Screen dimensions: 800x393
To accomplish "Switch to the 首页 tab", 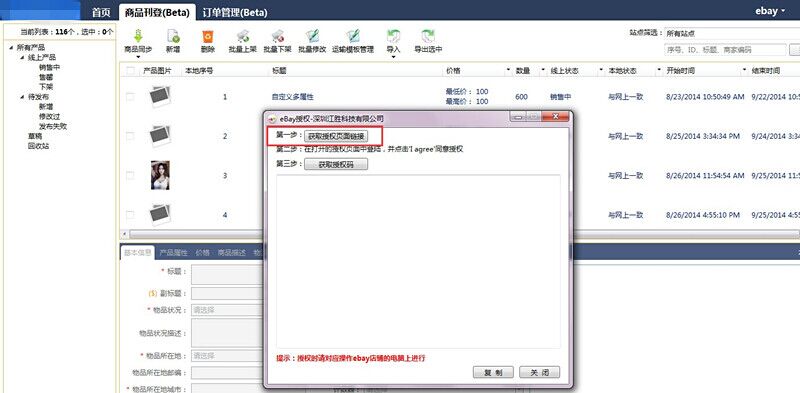I will coord(101,12).
